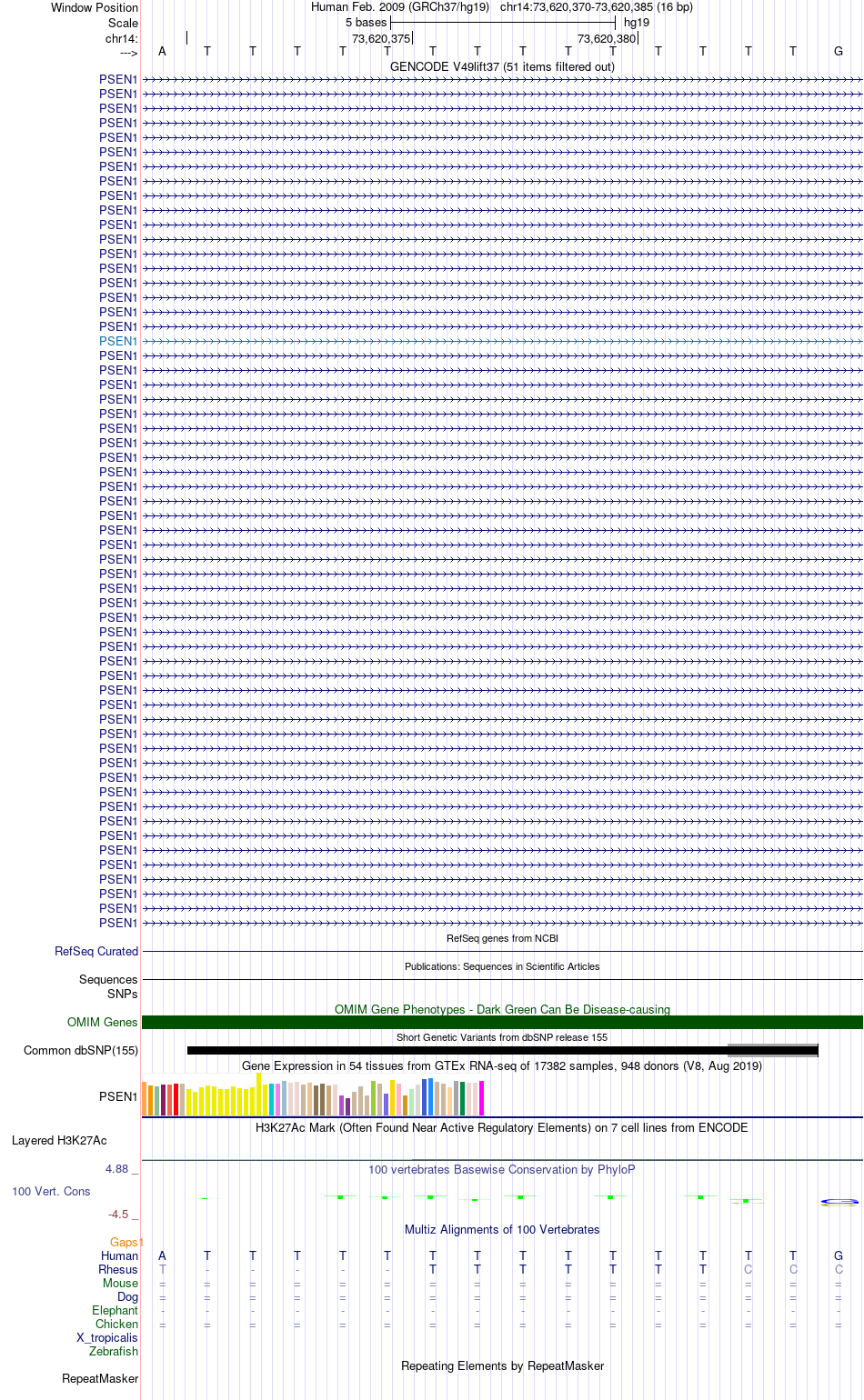Select the Human alignment row label
The image size is (864, 1400).
[119, 1255]
